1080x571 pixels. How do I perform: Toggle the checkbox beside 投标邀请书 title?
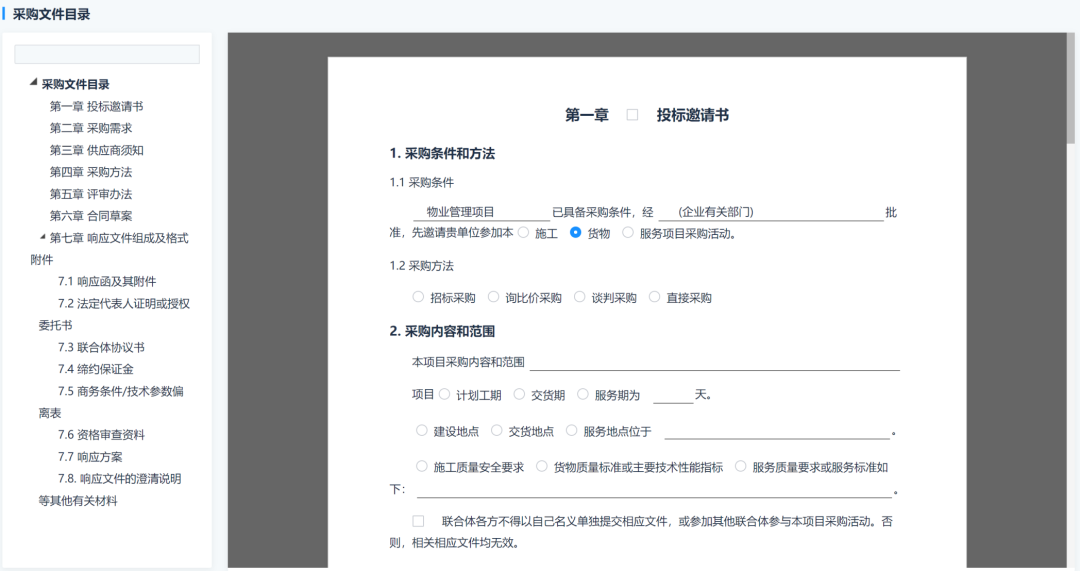(632, 115)
